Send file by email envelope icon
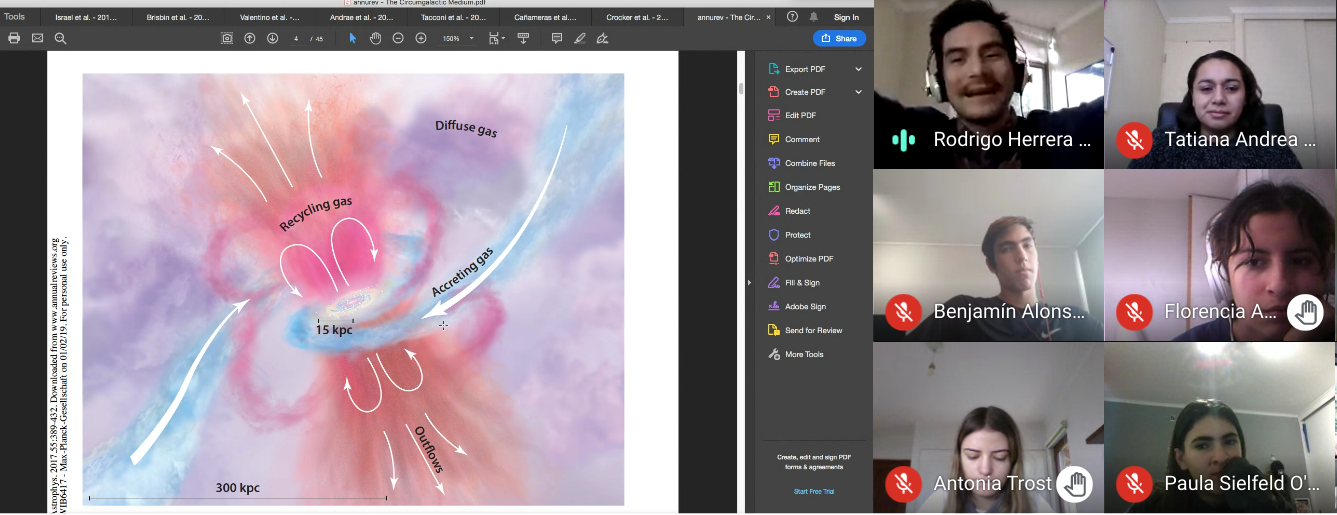1337x515 pixels. [37, 38]
